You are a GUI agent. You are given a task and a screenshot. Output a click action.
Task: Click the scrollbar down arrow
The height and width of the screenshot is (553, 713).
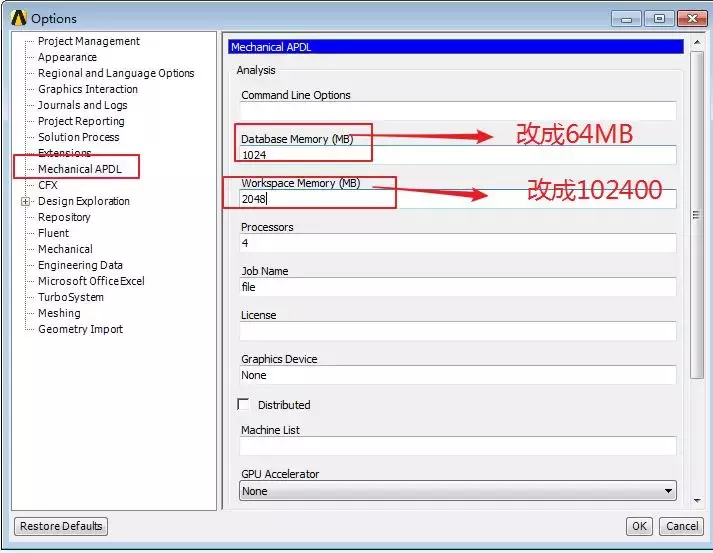(x=697, y=501)
